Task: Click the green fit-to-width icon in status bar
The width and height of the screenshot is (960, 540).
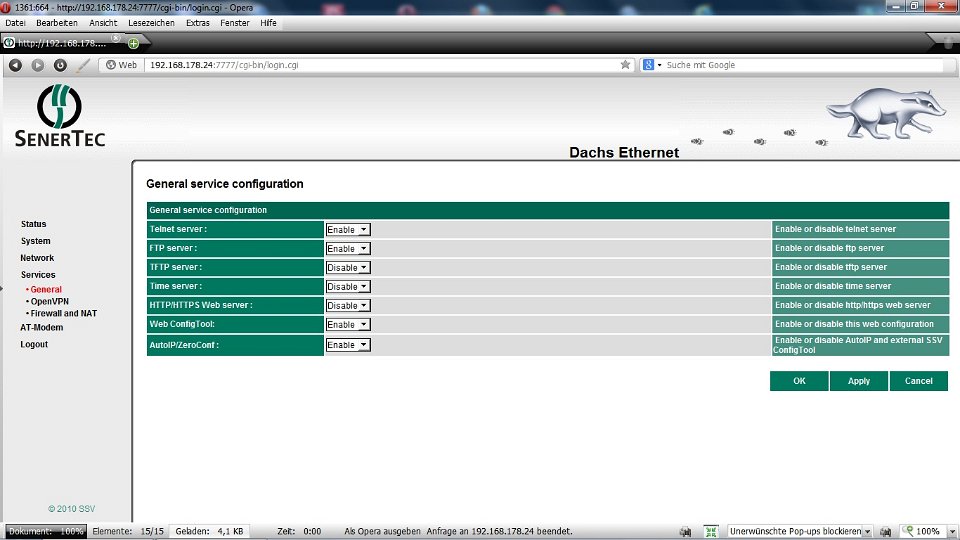Action: [711, 532]
